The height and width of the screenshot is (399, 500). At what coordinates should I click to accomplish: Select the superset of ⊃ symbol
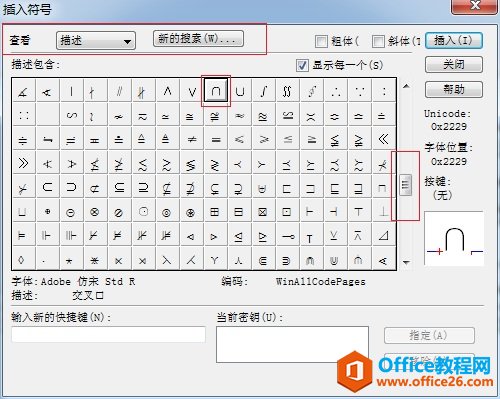click(71, 187)
